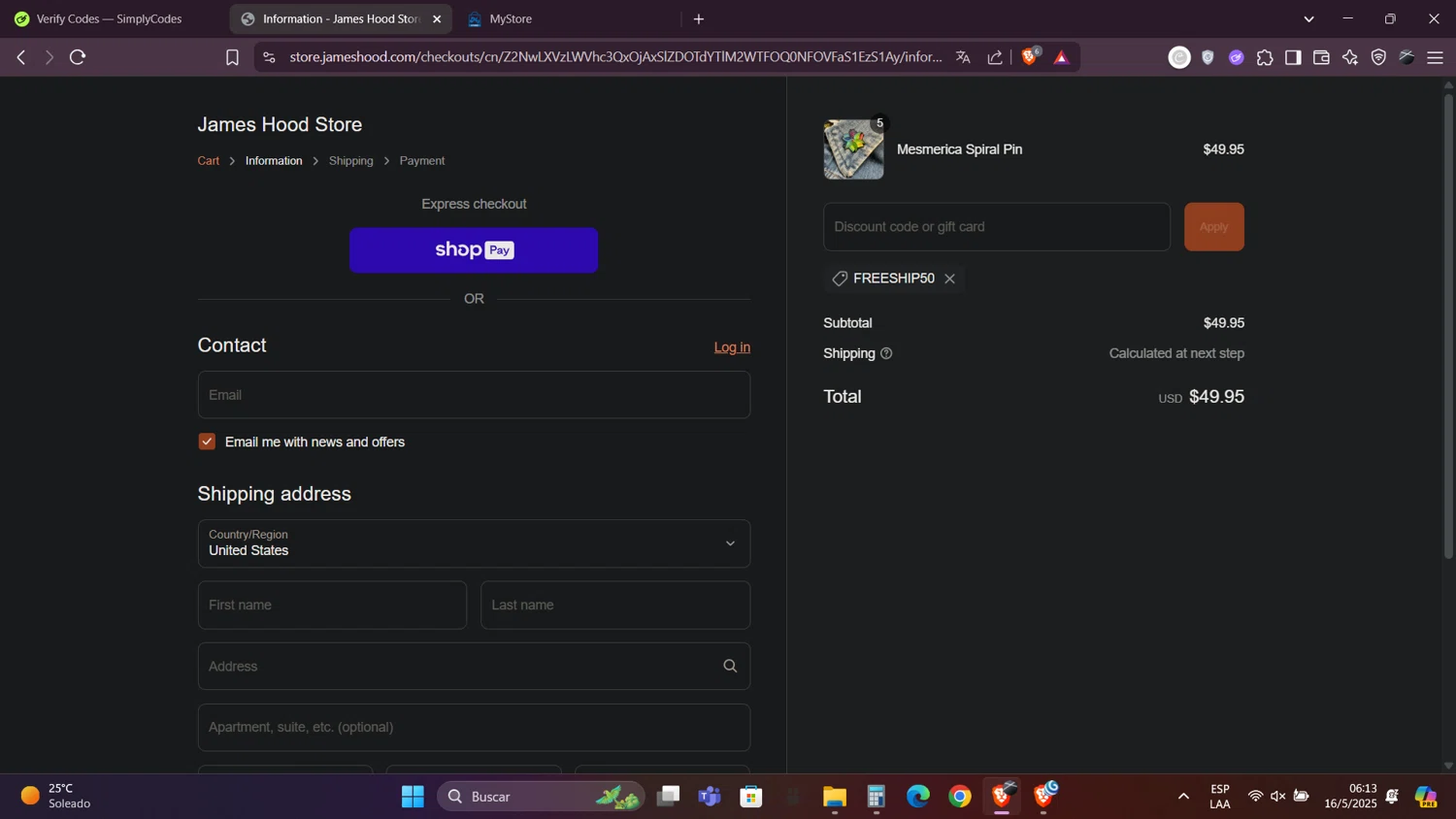Focus the First name field

pos(332,605)
